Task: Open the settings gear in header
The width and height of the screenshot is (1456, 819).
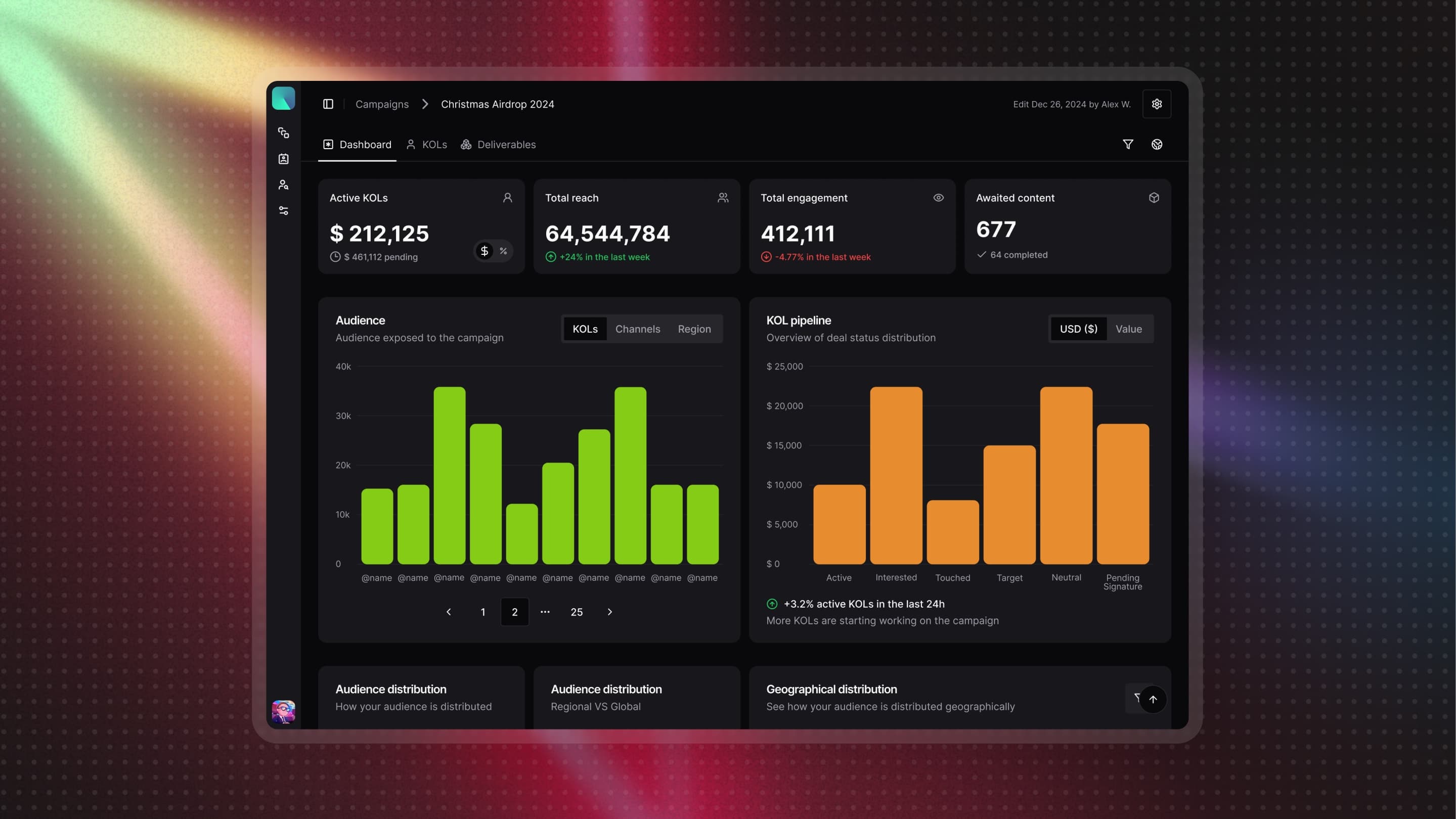Action: 1157,104
